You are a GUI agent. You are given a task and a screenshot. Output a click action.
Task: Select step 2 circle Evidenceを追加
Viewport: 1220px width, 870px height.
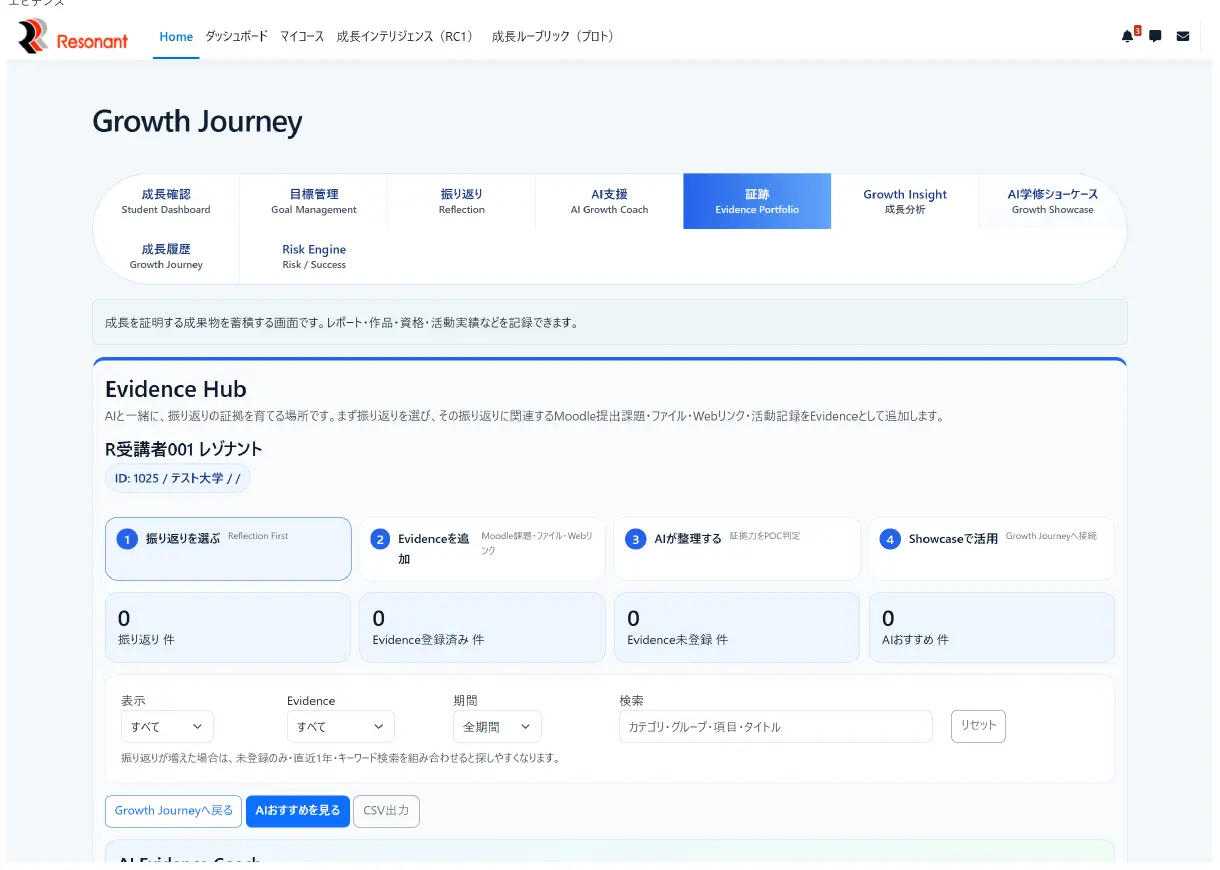380,539
